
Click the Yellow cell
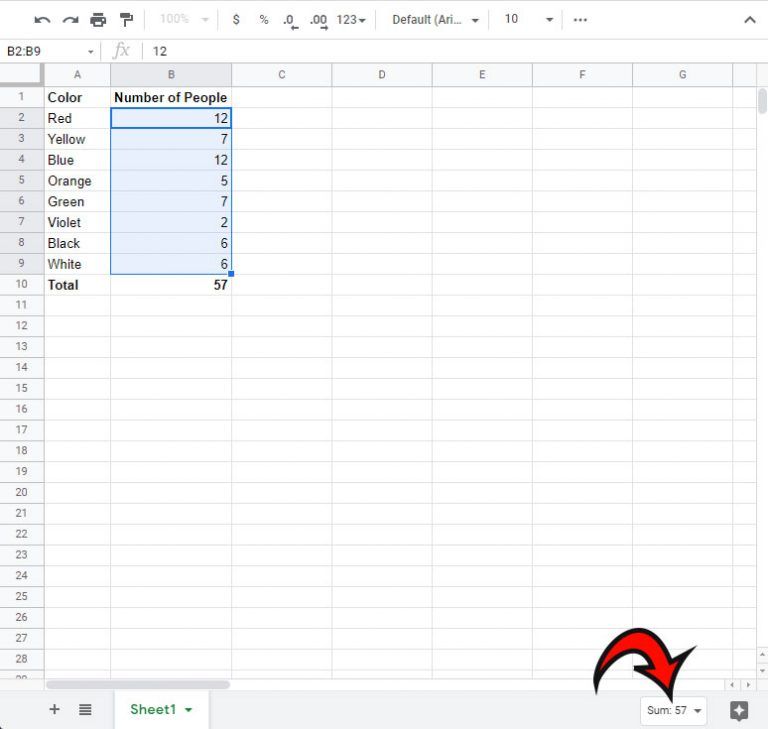pyautogui.click(x=77, y=139)
